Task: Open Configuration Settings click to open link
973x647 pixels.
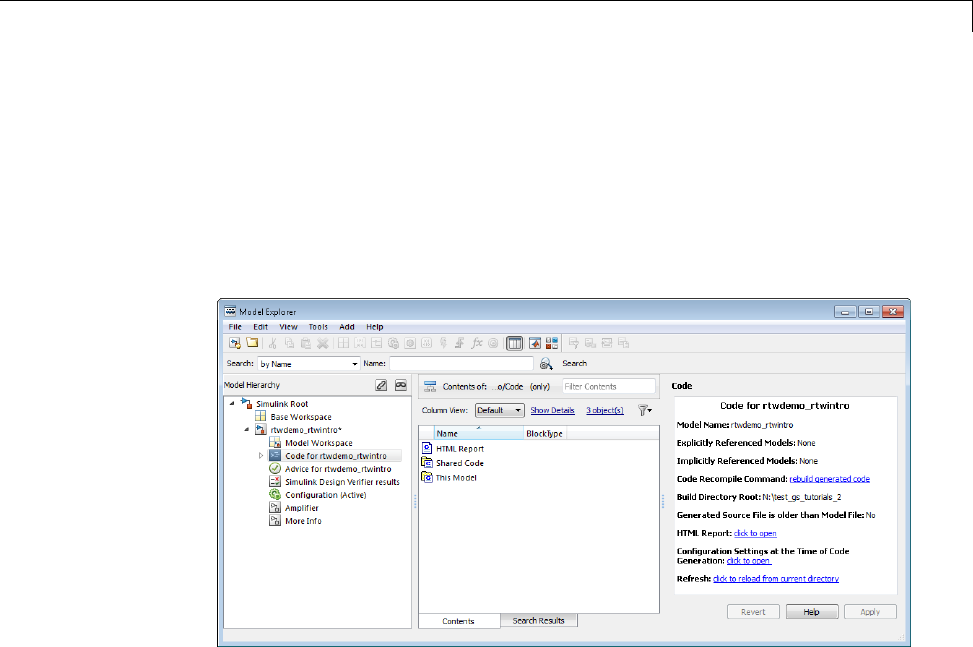Action: click(749, 561)
